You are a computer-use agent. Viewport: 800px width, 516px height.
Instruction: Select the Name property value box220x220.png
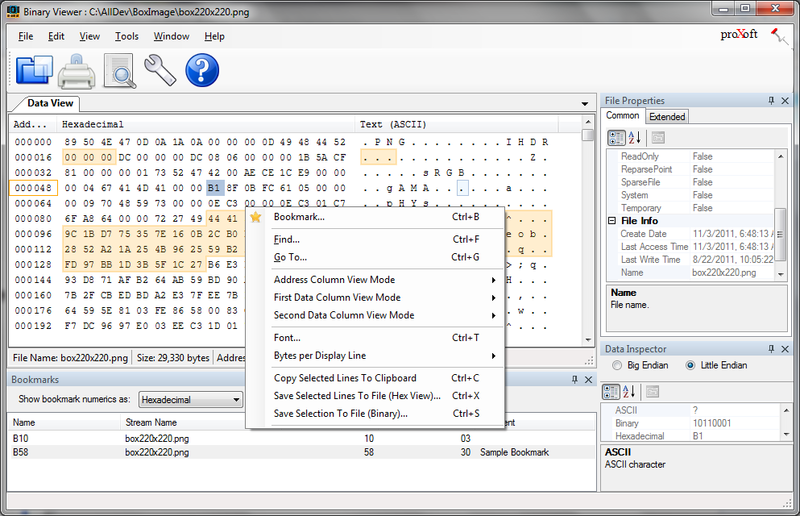pos(724,273)
